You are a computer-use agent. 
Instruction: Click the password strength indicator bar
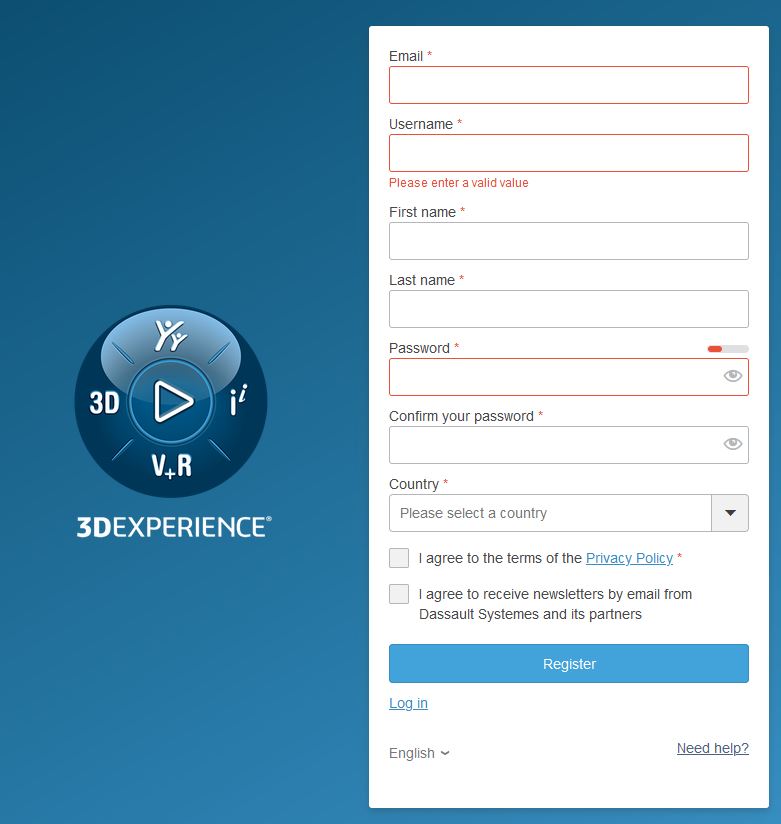point(727,349)
